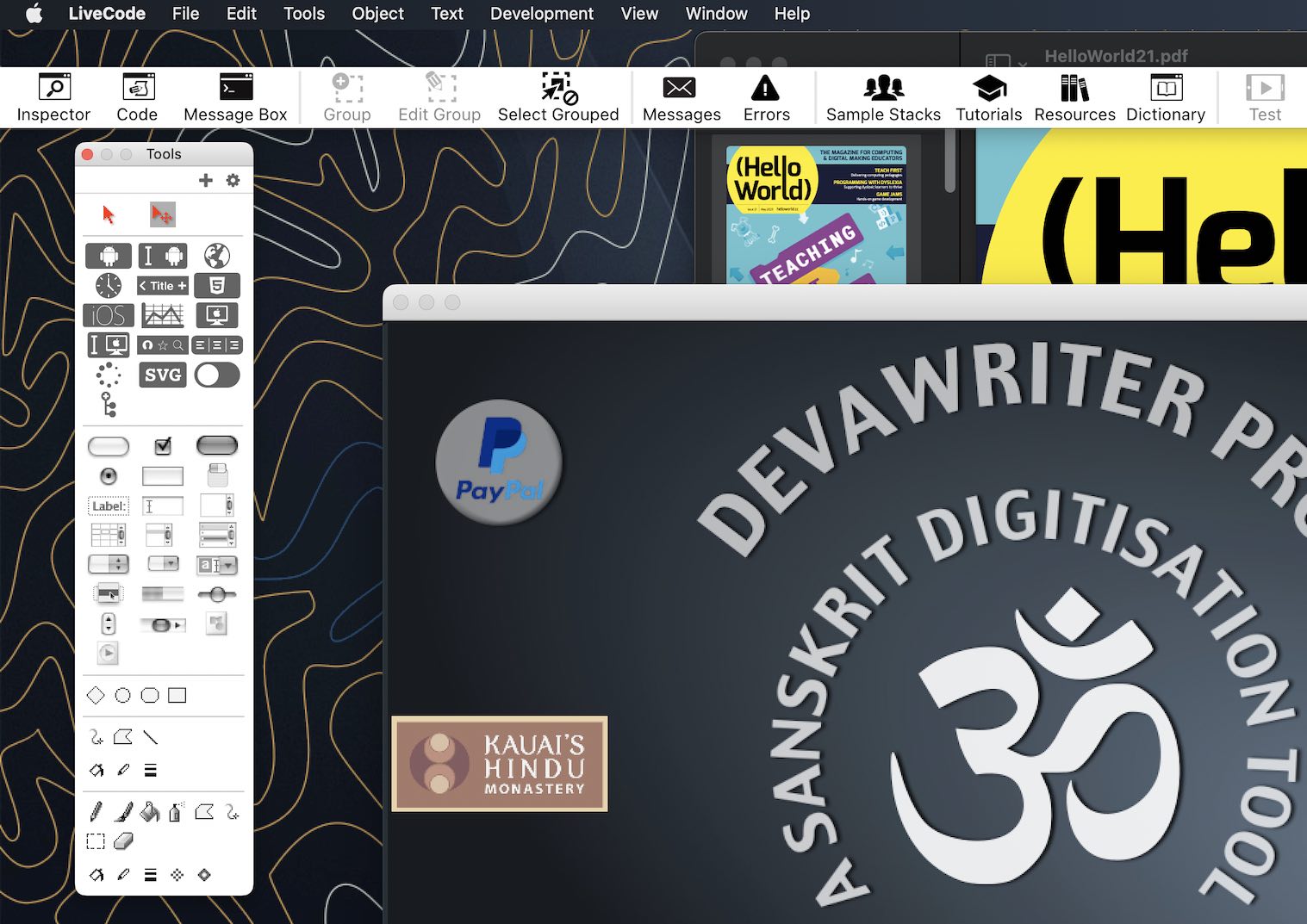
Task: Choose the combo box control tool
Action: (x=217, y=565)
